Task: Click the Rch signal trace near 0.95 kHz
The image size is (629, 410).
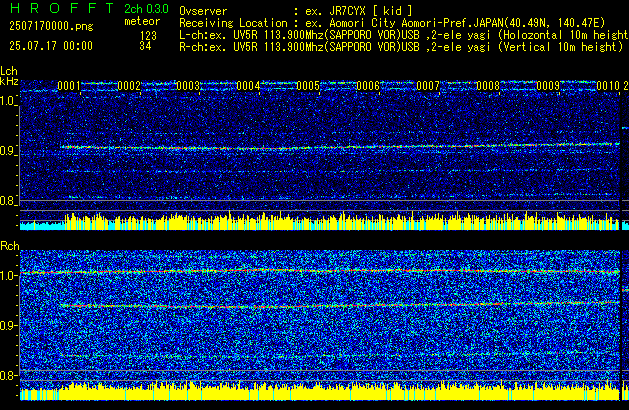Action: click(340, 305)
